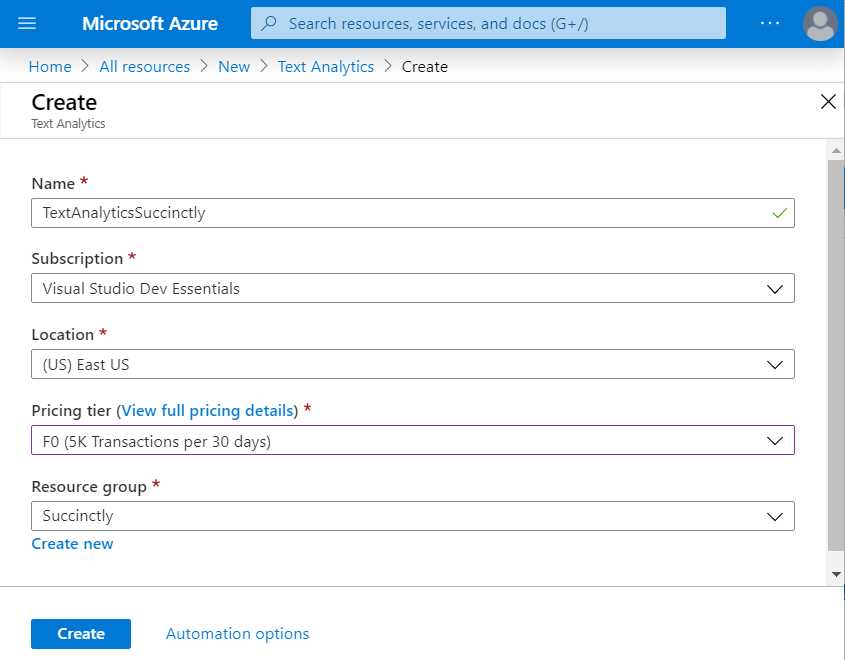Open the Location dropdown
This screenshot has width=845, height=660.
(x=775, y=364)
